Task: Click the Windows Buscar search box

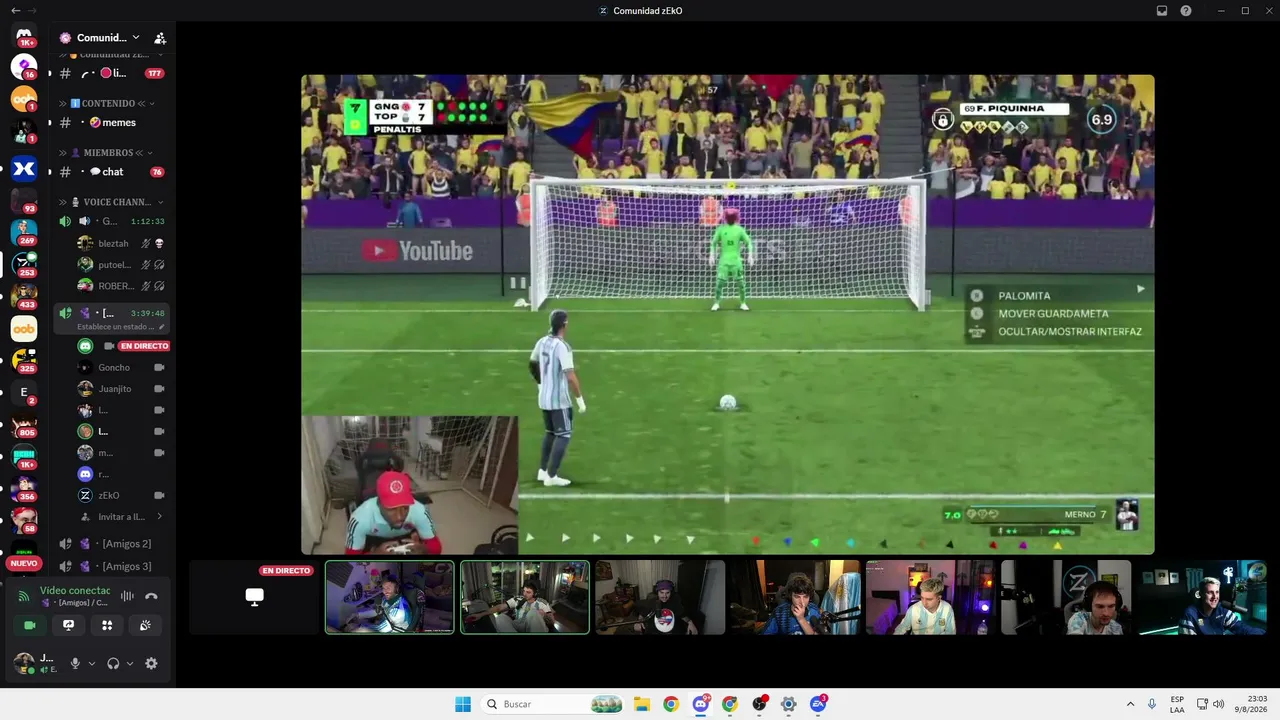Action: click(x=552, y=704)
